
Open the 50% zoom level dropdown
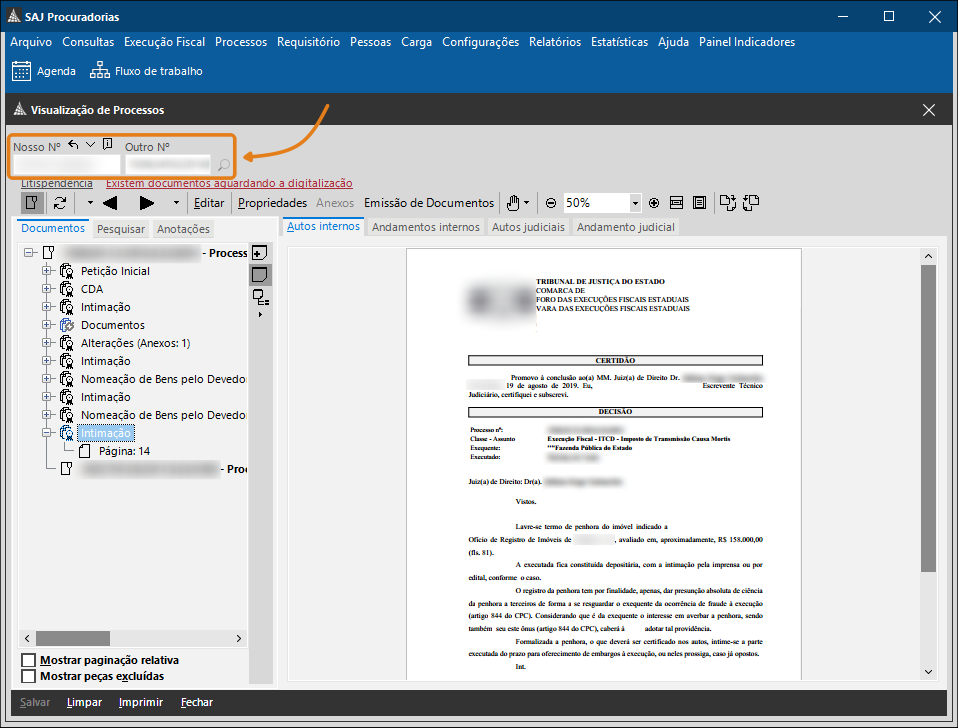(634, 203)
